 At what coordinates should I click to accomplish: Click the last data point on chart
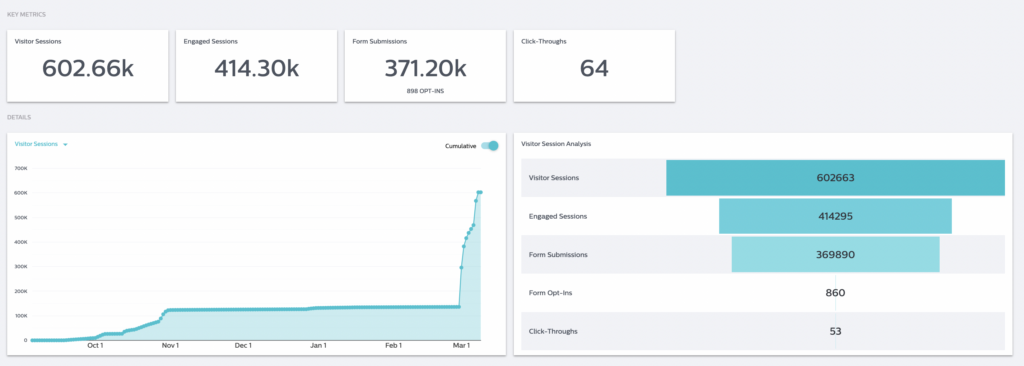[x=481, y=192]
